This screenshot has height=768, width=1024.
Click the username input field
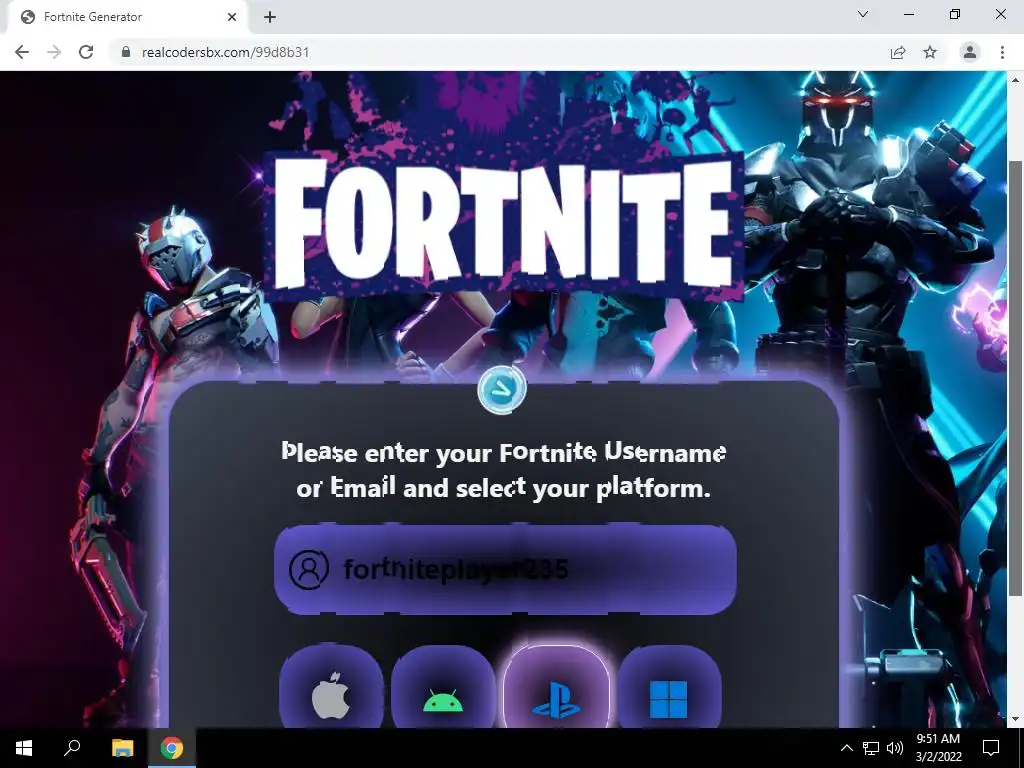tap(505, 569)
